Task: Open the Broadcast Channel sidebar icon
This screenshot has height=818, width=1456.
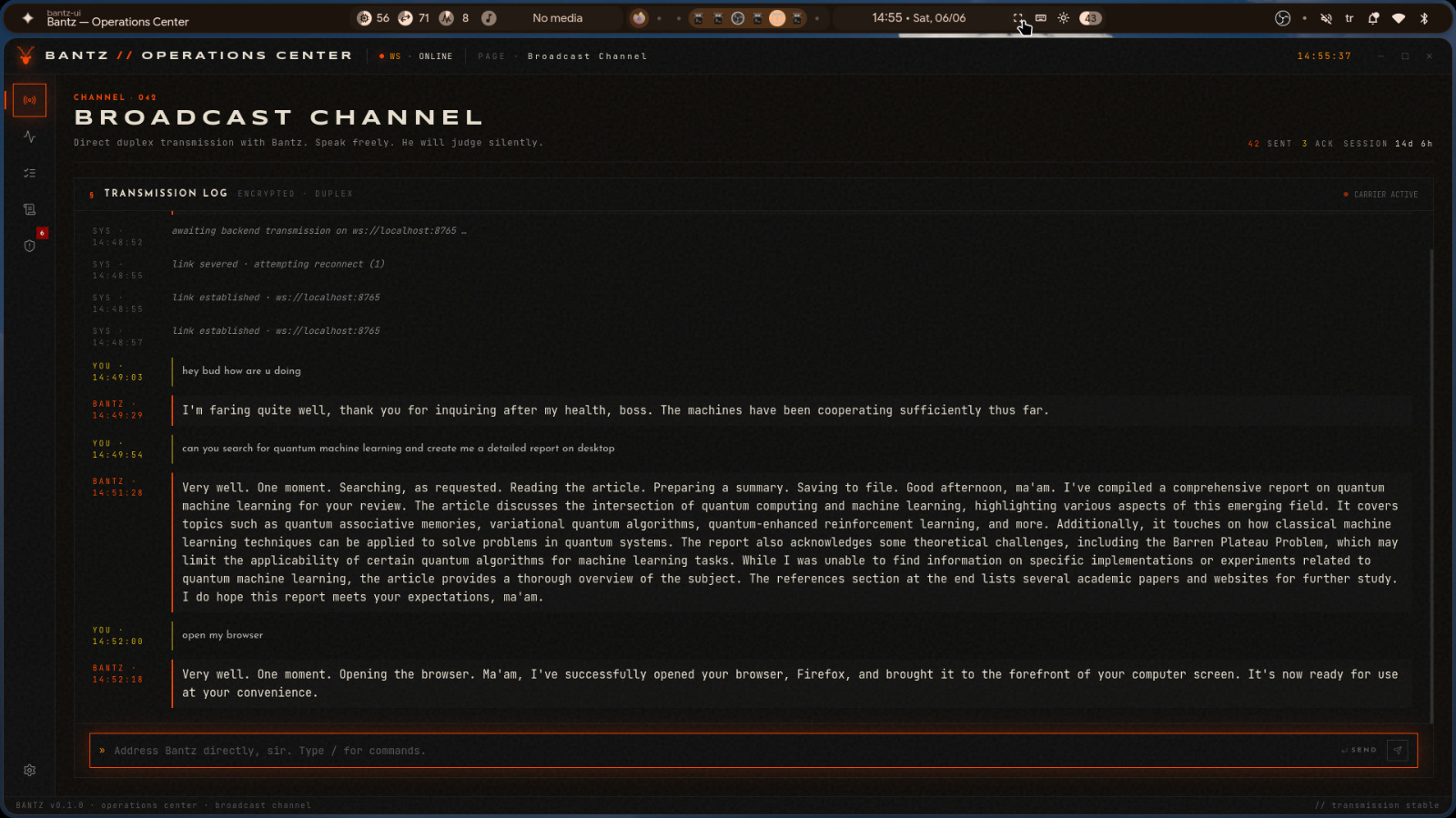Action: tap(29, 100)
